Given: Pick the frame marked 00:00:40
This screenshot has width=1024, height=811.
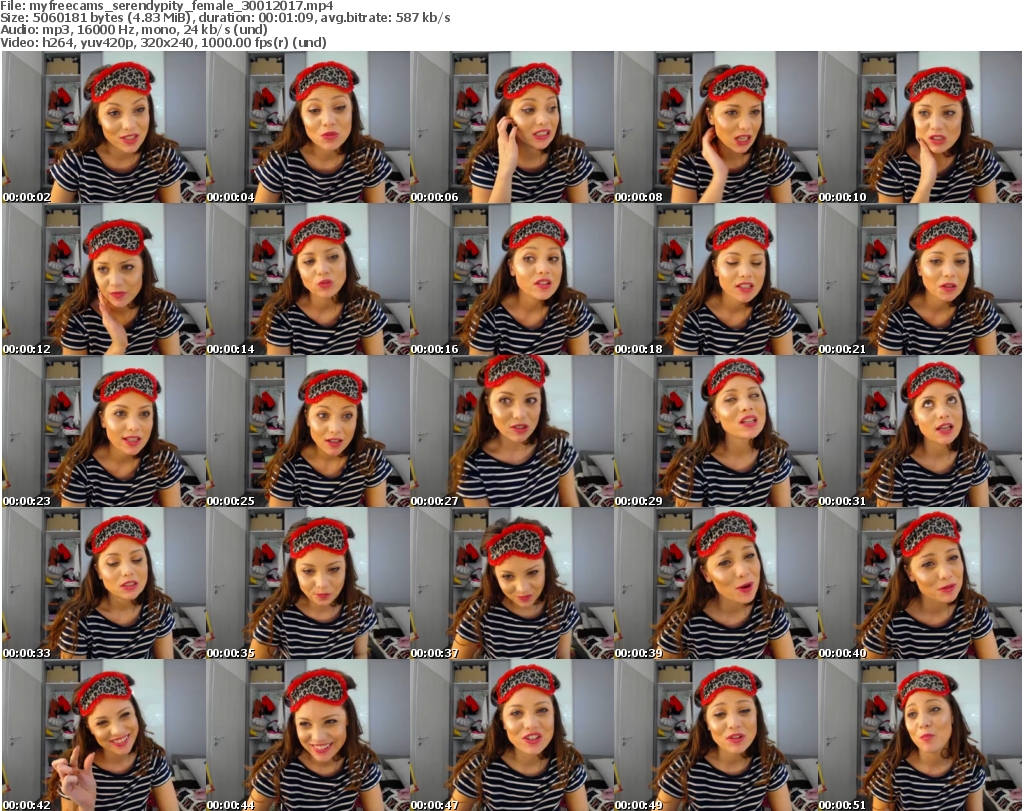Looking at the screenshot, I should (920, 584).
